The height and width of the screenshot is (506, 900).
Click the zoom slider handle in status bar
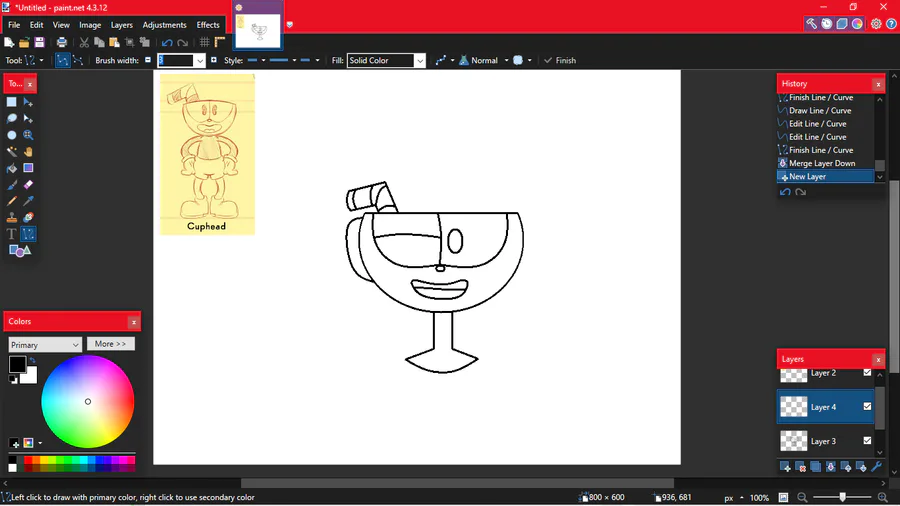coord(842,497)
